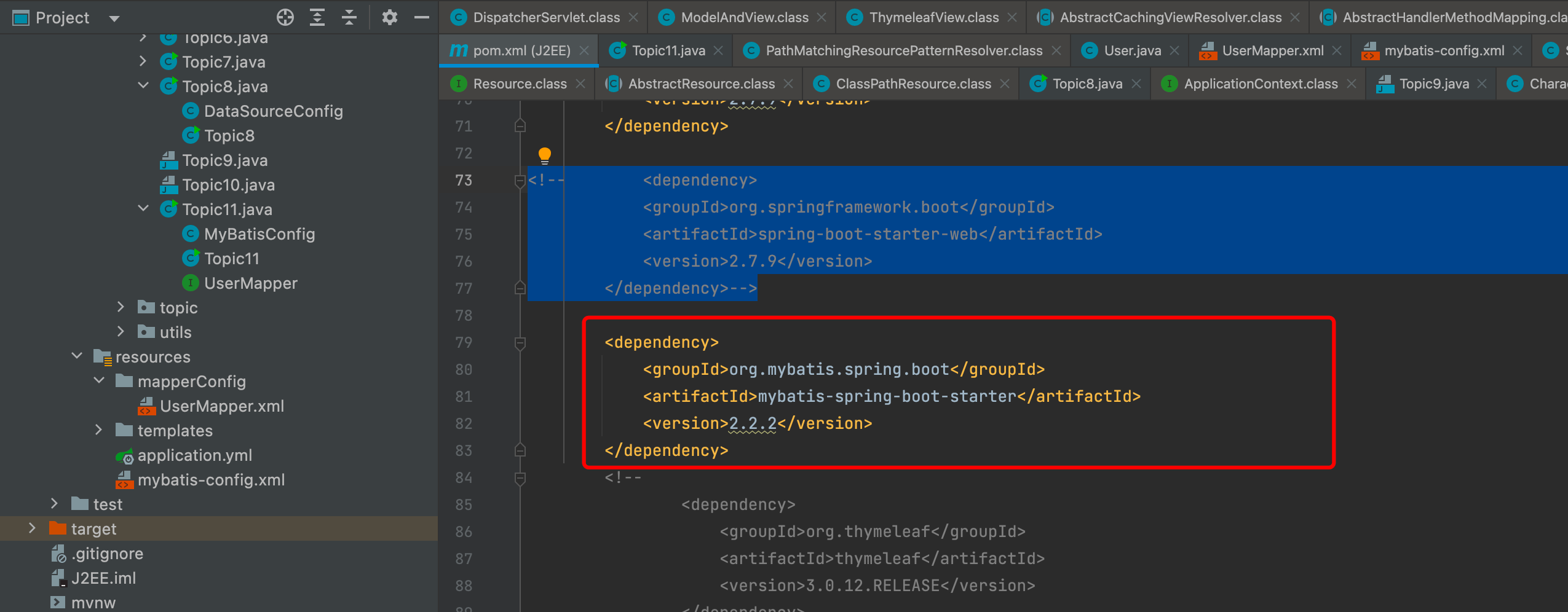Click the yellow light bulb intention icon

tap(544, 155)
